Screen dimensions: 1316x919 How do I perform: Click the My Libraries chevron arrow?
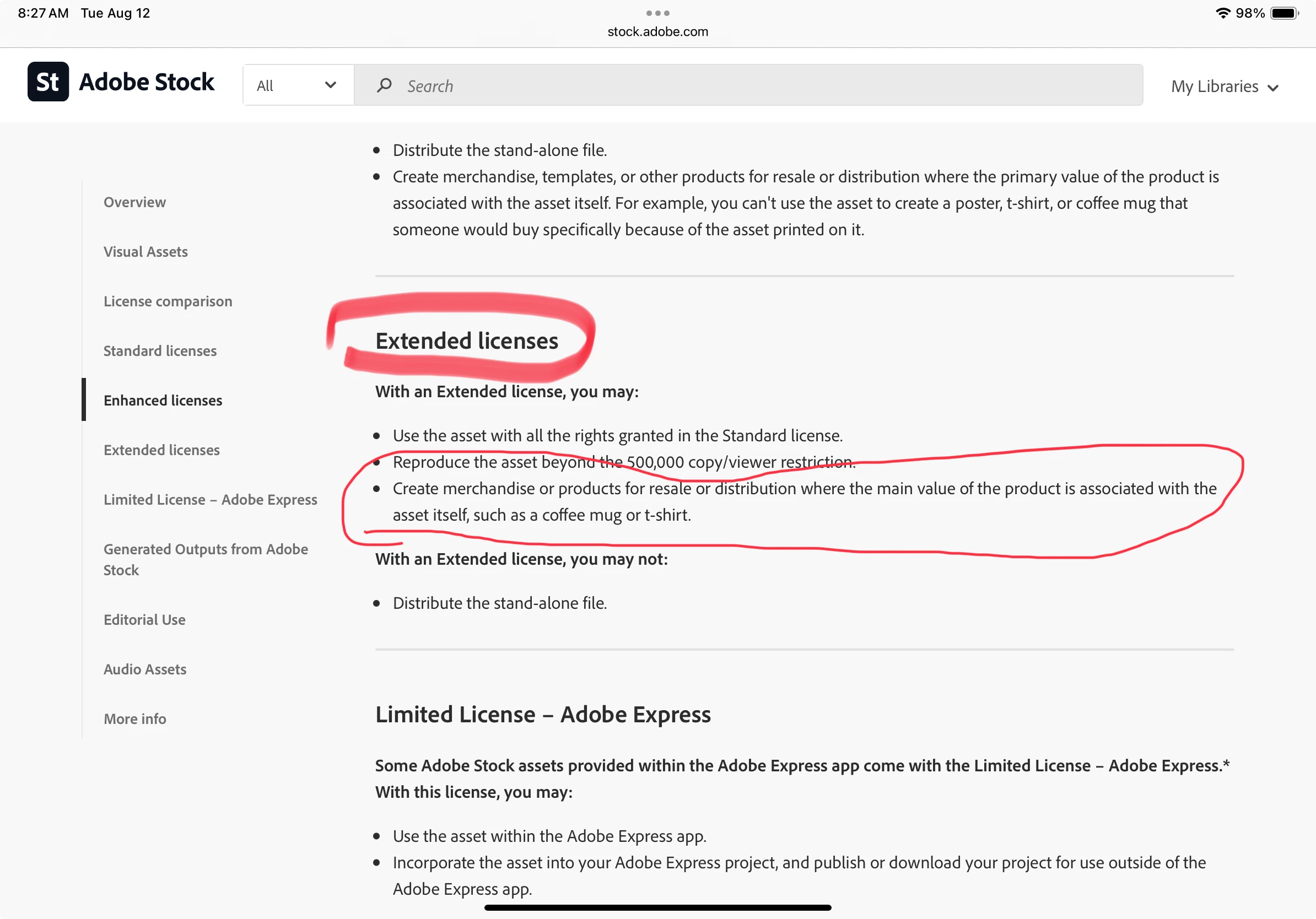[1274, 88]
